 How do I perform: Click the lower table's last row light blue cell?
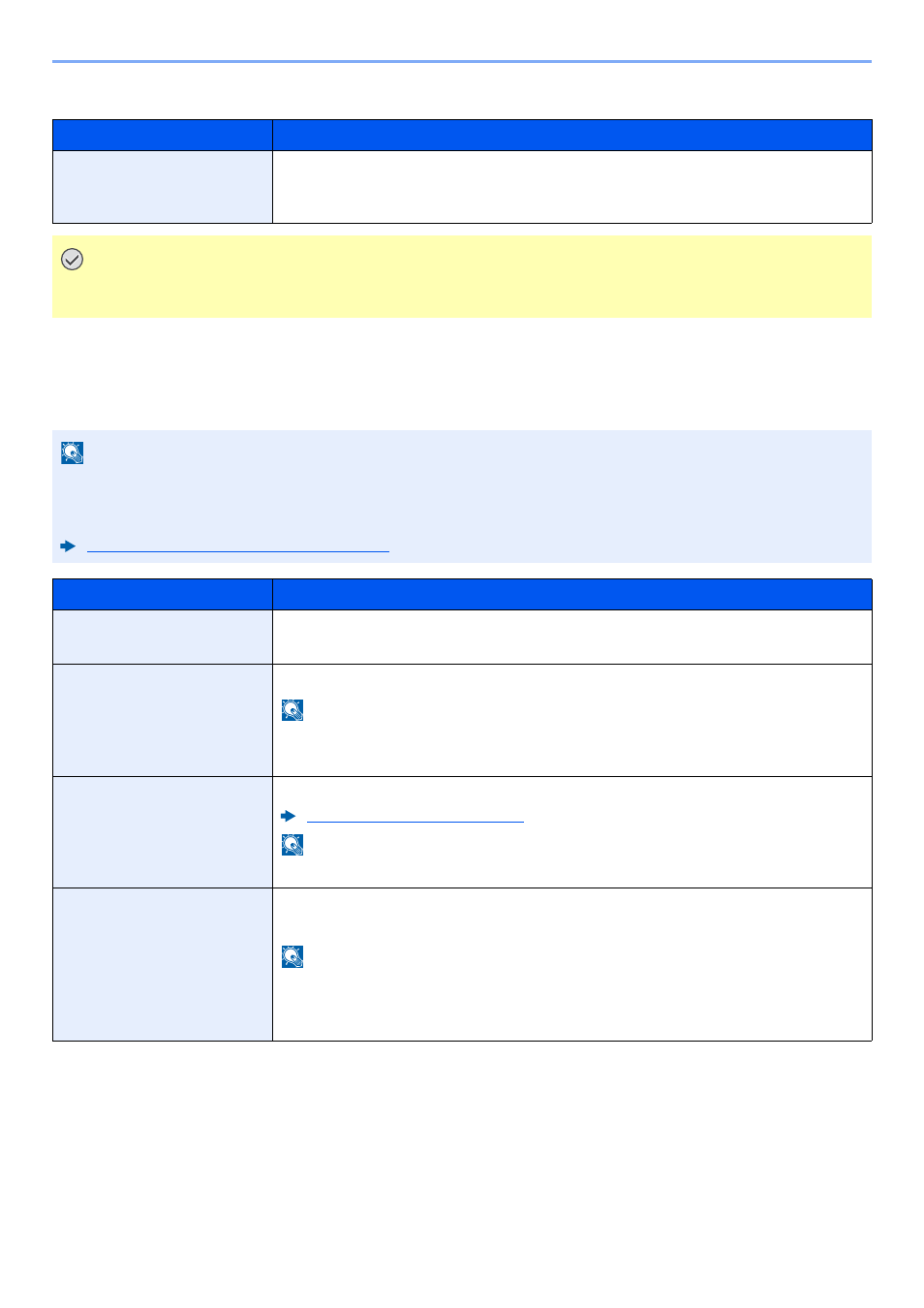click(163, 964)
